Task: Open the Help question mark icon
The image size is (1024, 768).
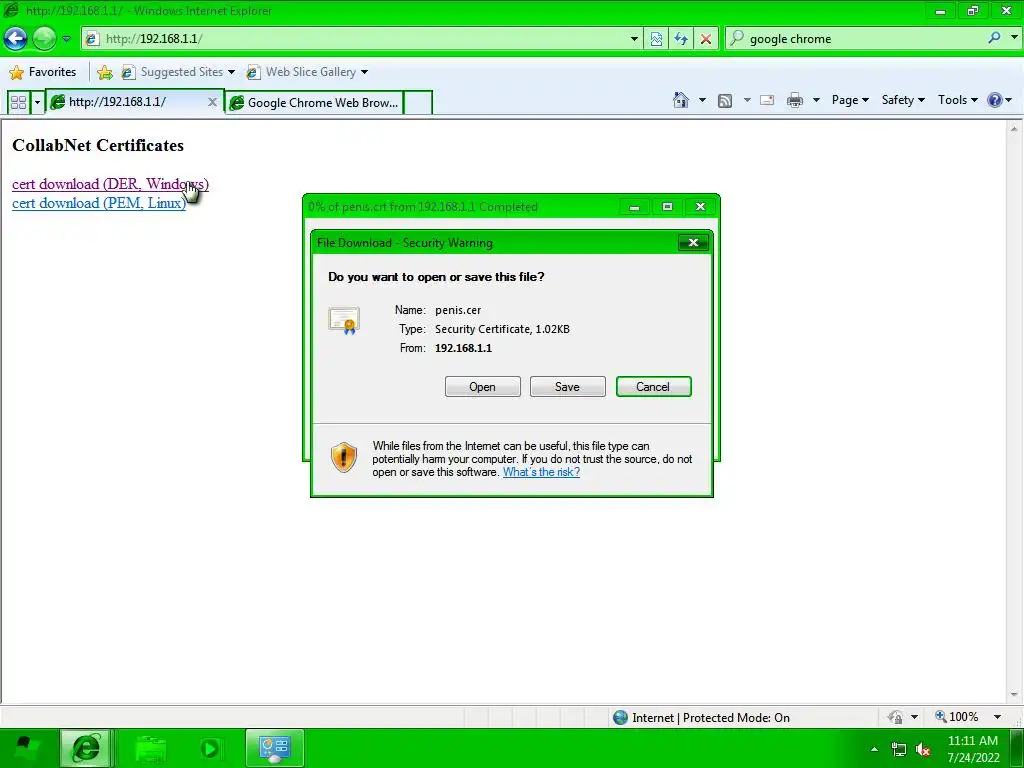Action: pos(995,100)
